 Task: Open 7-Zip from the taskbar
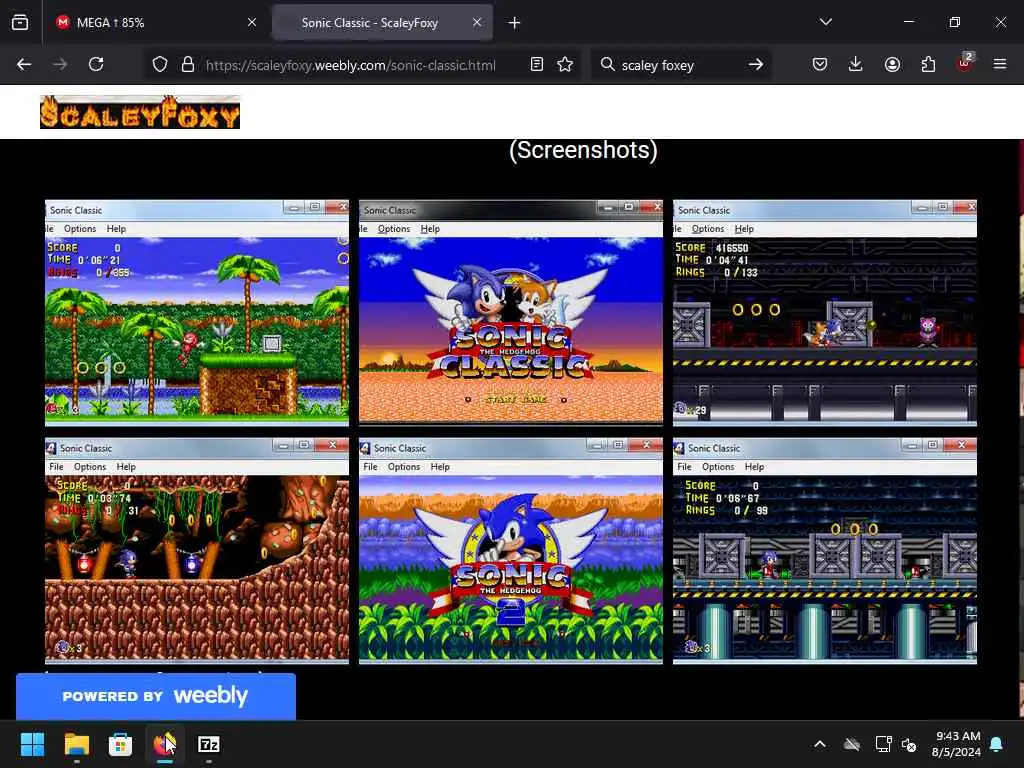point(208,744)
